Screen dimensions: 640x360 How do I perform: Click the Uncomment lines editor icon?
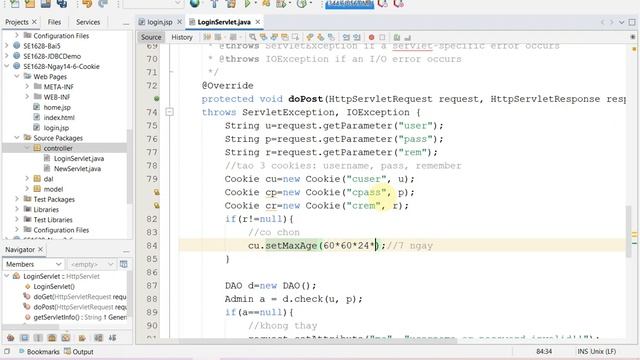[x=407, y=37]
